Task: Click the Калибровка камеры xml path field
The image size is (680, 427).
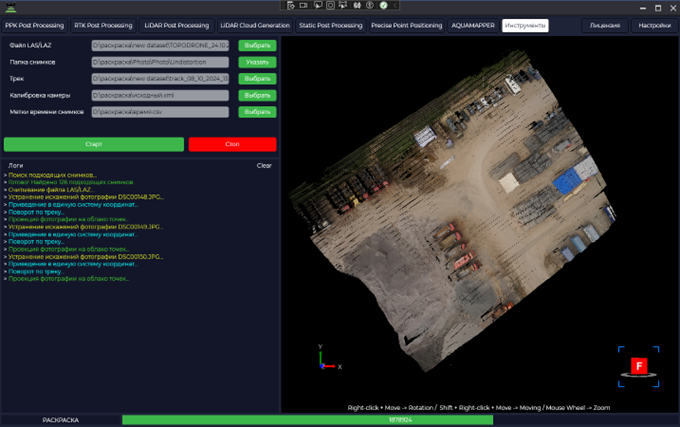Action: (160, 95)
